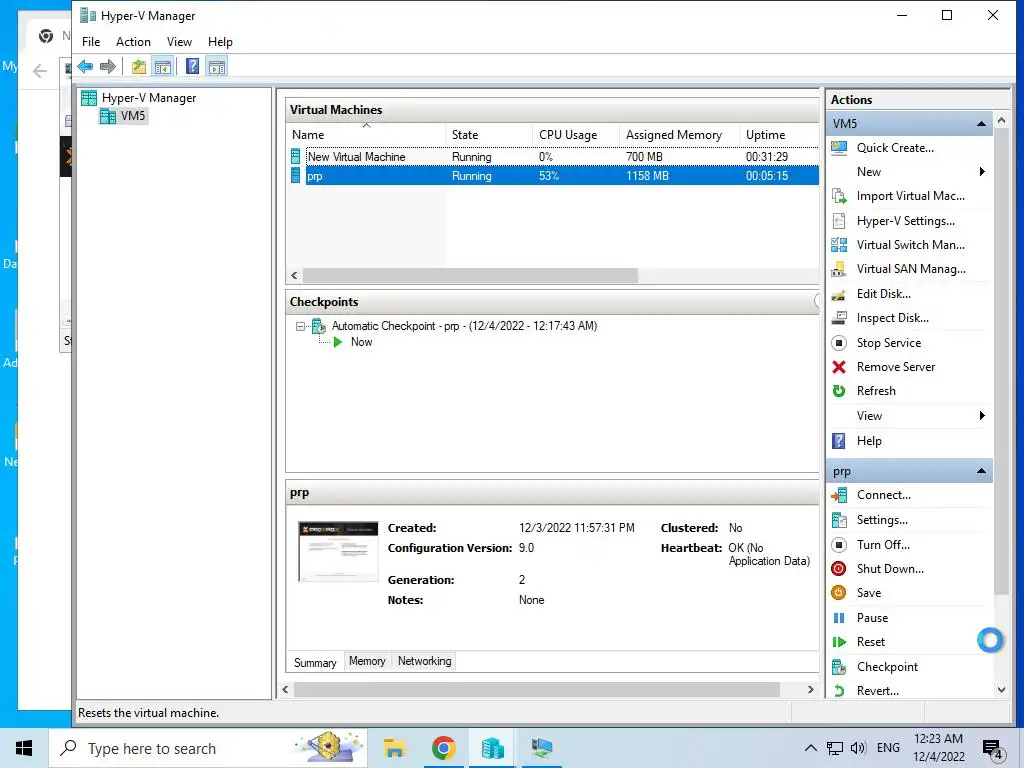The width and height of the screenshot is (1024, 768).
Task: Click red Shut Down icon
Action: (839, 569)
